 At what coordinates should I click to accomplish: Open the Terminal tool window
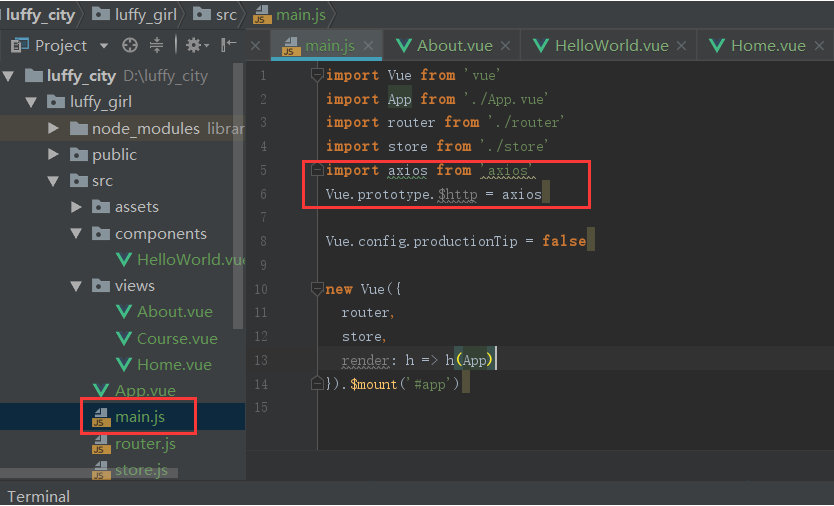pos(39,496)
